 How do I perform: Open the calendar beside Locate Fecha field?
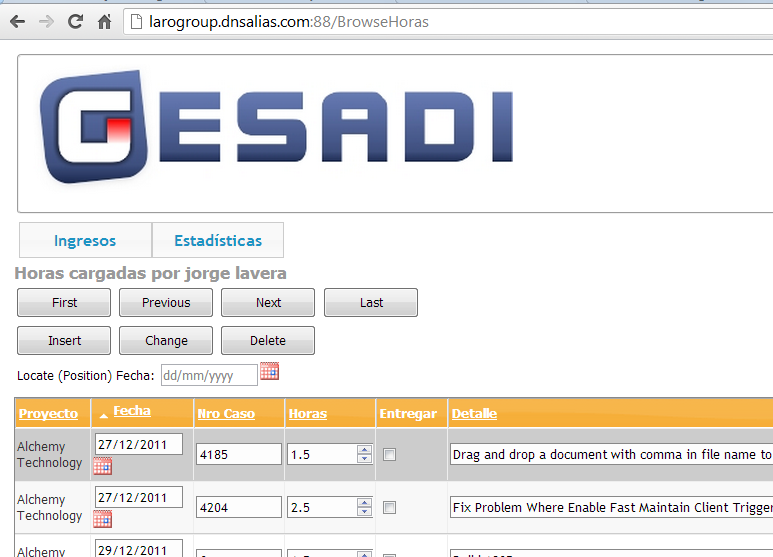[270, 371]
